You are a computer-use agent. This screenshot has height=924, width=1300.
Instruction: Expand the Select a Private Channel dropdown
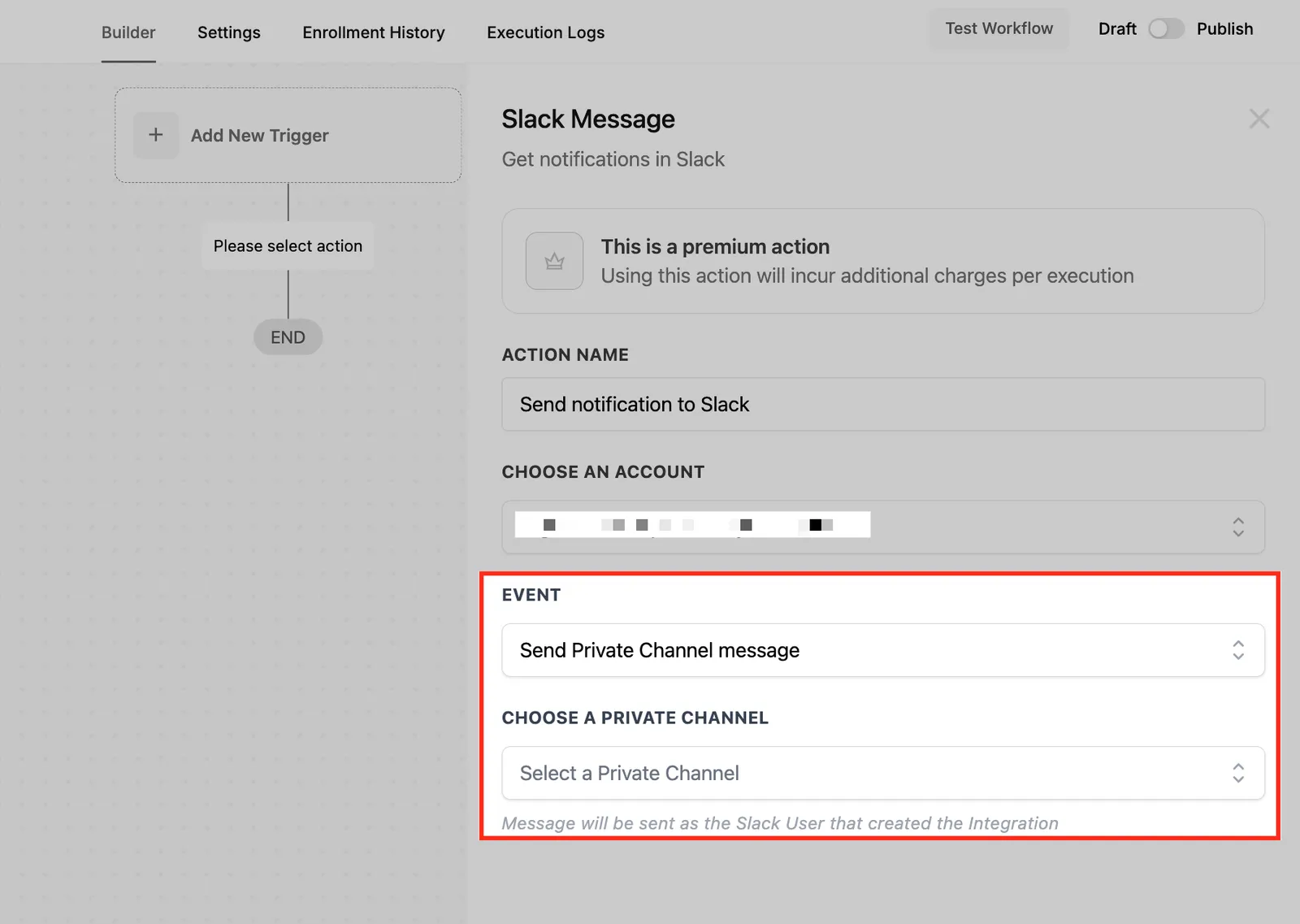(x=883, y=773)
